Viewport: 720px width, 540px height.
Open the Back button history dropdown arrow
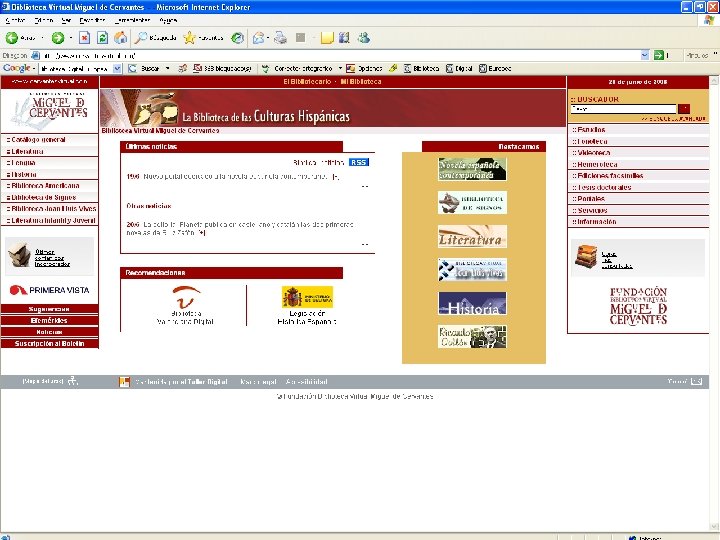coord(43,38)
